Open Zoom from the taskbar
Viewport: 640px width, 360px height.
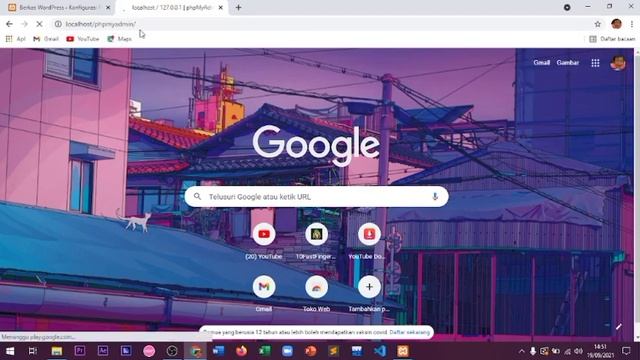[287, 351]
